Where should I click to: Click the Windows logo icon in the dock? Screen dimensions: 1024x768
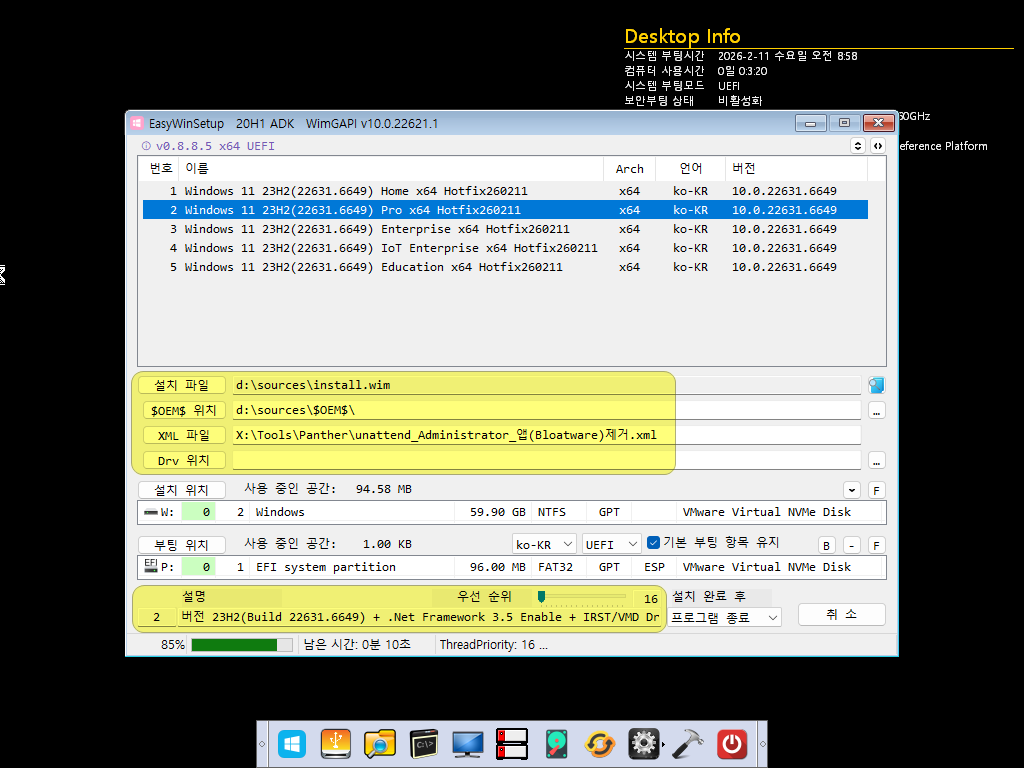(x=291, y=744)
